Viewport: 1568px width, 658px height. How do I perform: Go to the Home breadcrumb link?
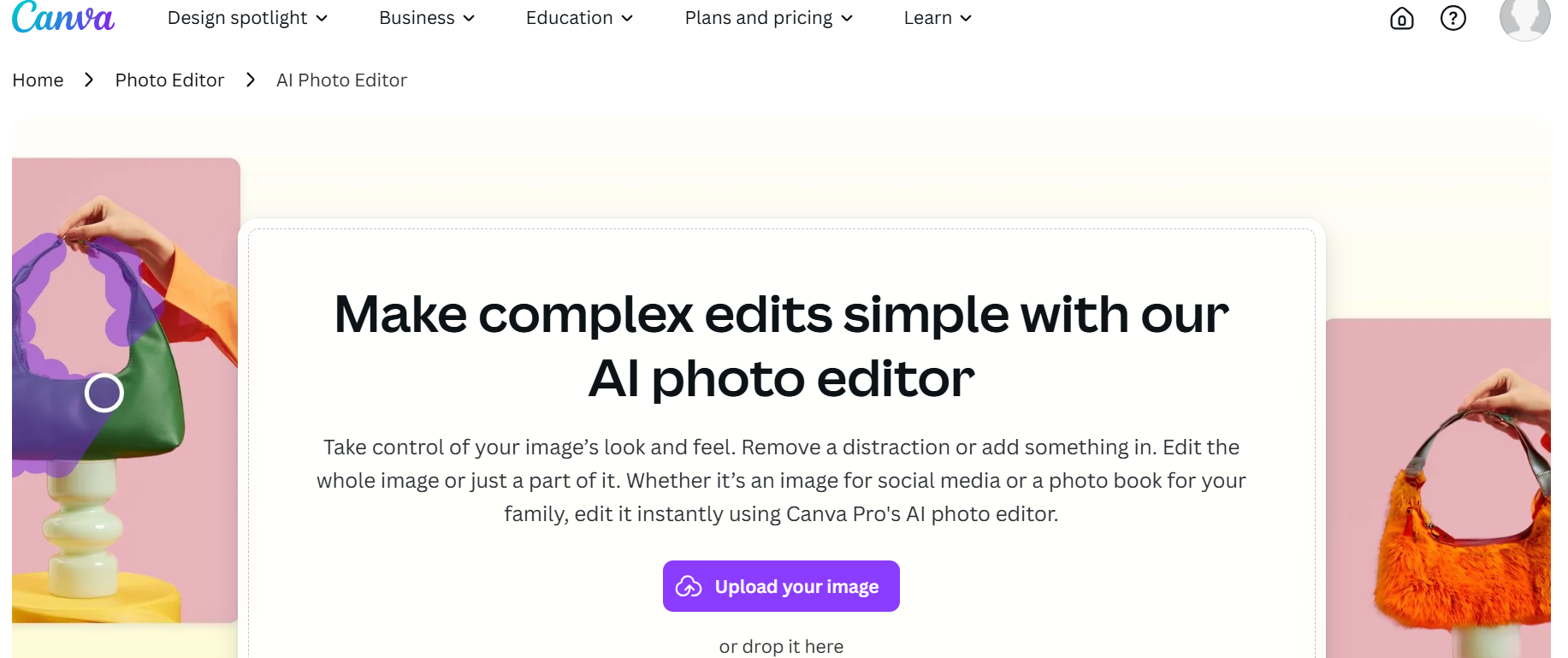(38, 80)
